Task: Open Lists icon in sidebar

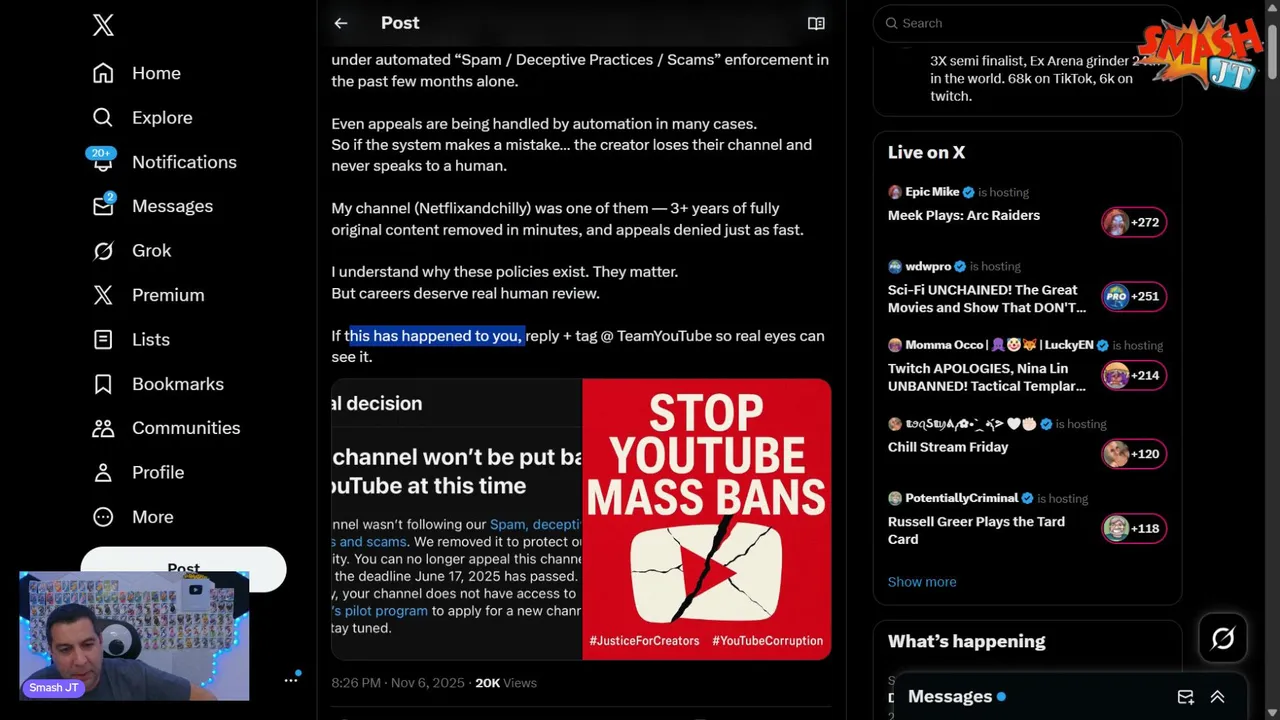Action: coord(103,339)
